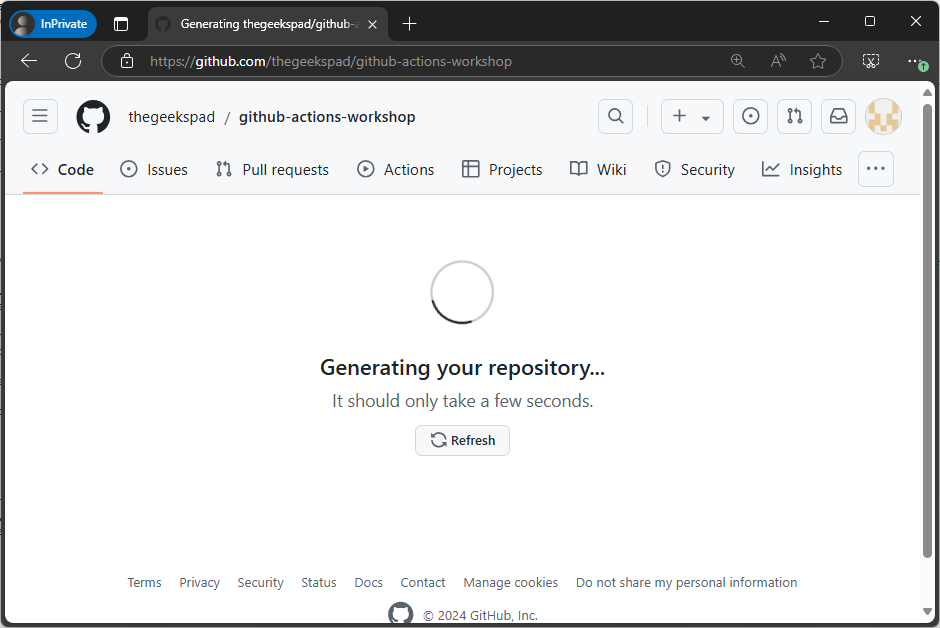Select the Code tab
Image resolution: width=940 pixels, height=628 pixels.
click(x=63, y=170)
